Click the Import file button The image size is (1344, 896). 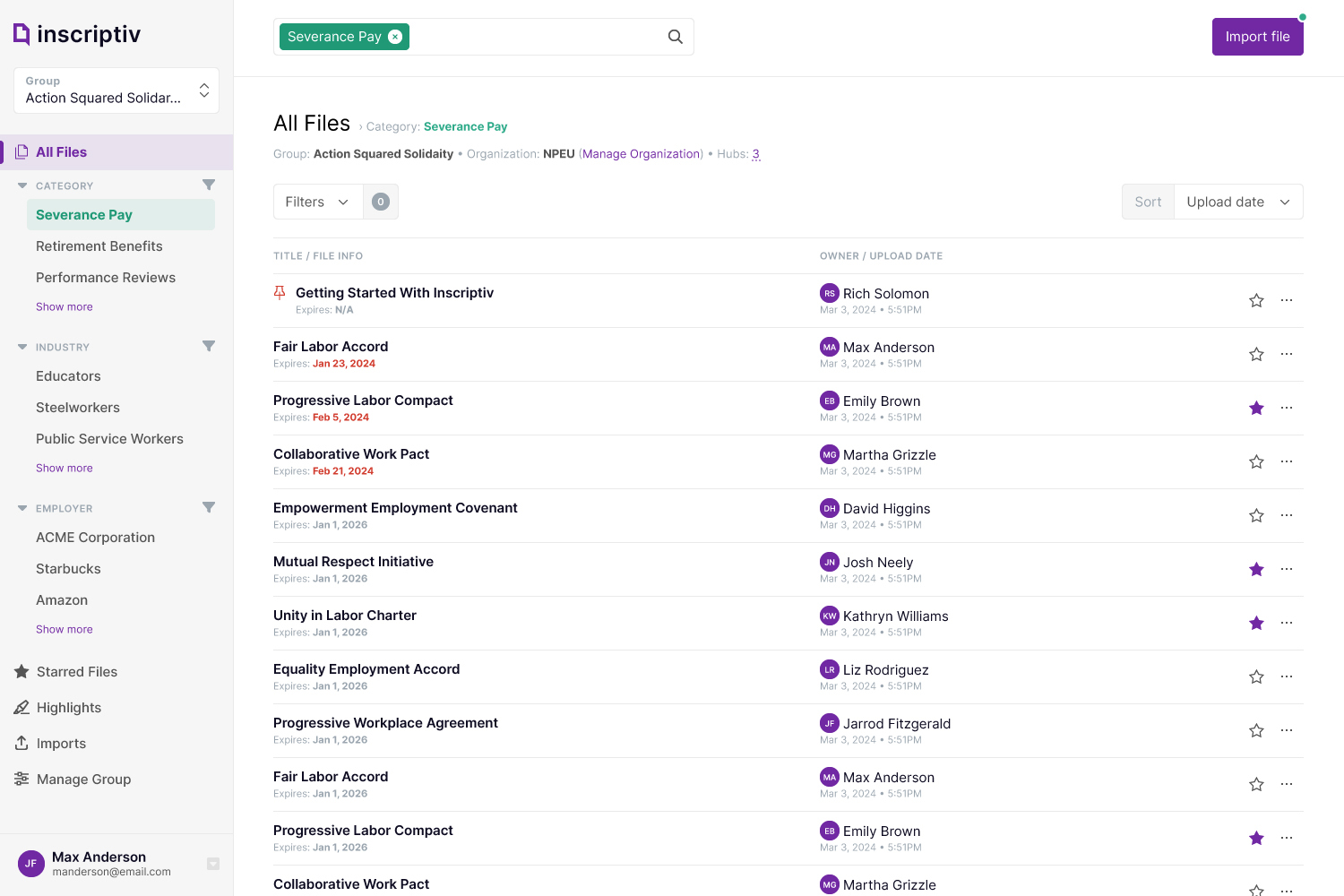tap(1257, 37)
